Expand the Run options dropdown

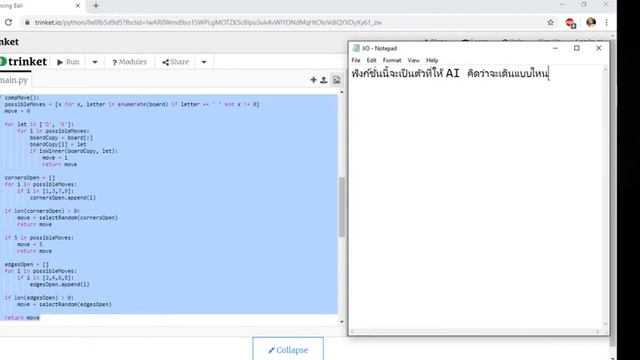click(95, 62)
